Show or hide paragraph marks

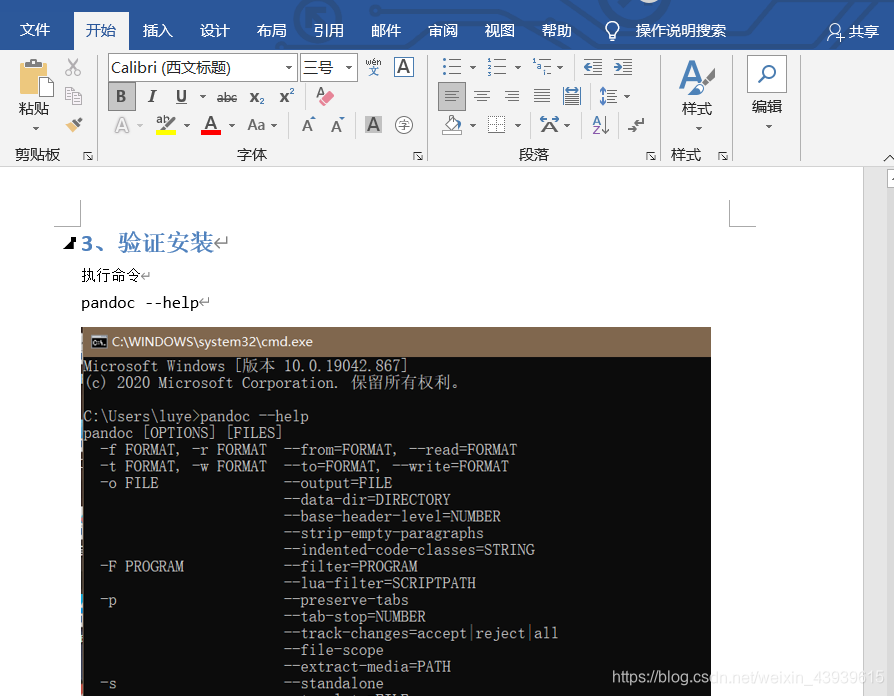coord(636,125)
